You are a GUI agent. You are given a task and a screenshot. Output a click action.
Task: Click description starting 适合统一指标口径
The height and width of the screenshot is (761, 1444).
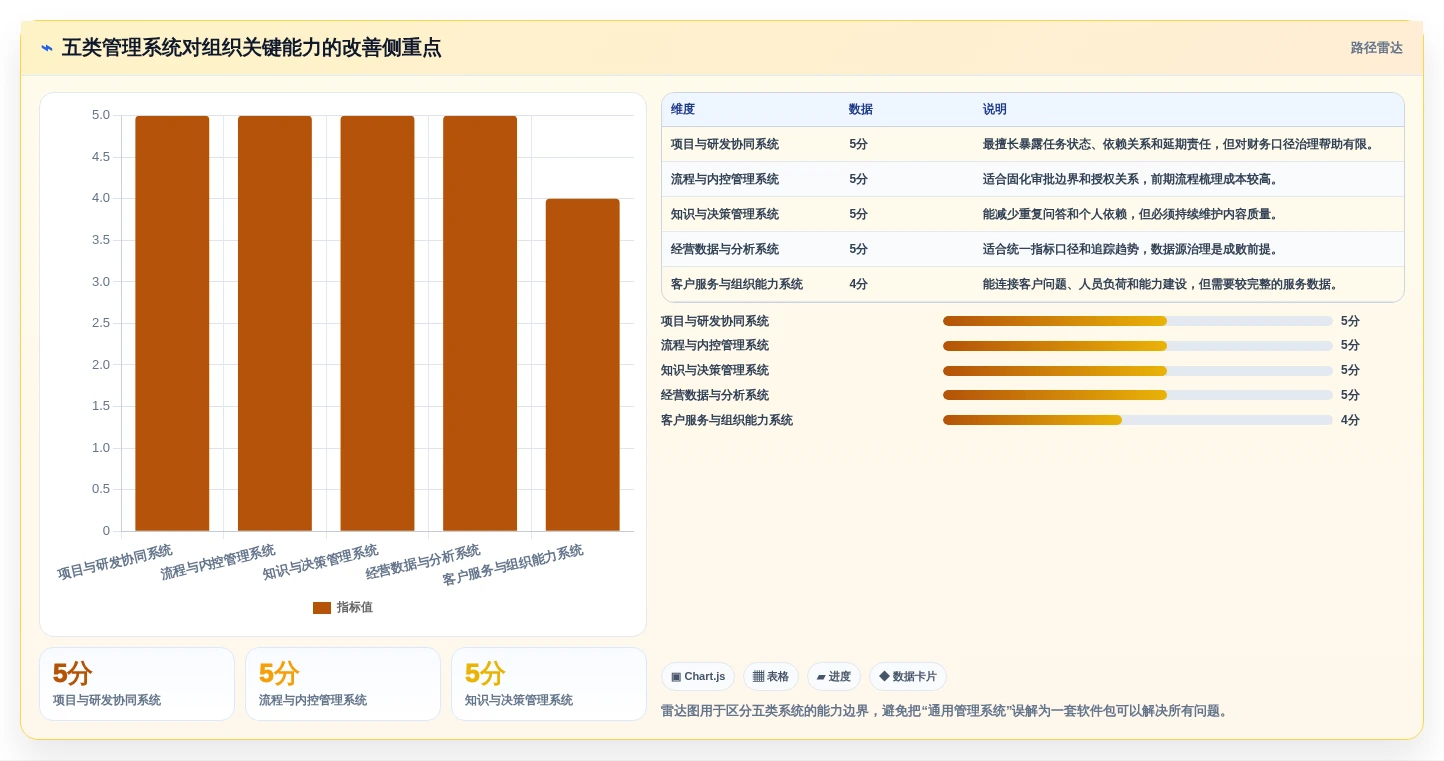pos(1132,250)
